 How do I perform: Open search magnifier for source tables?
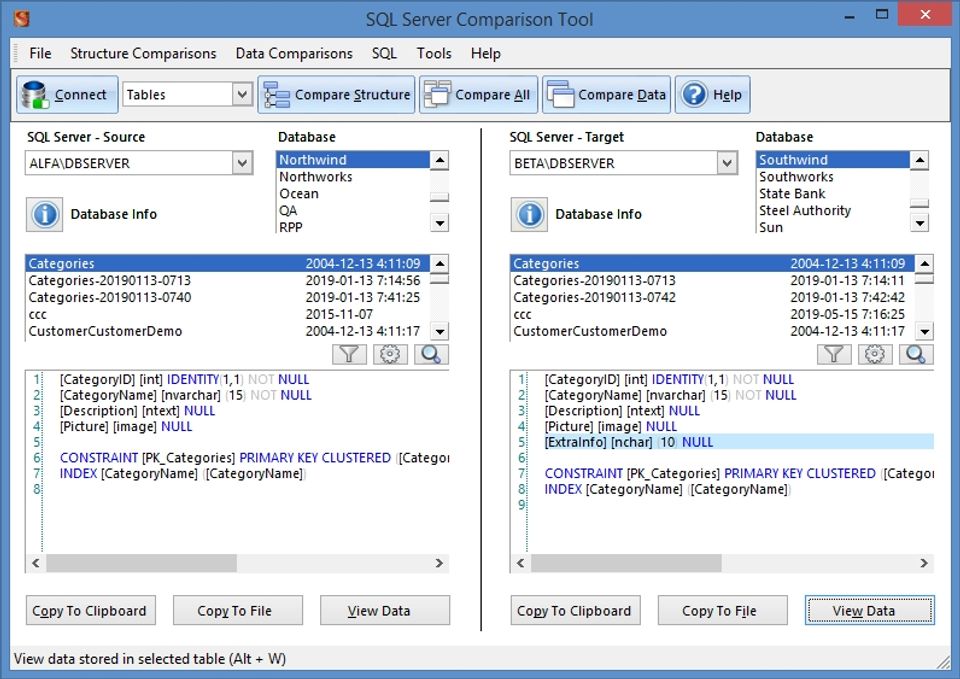(x=431, y=354)
